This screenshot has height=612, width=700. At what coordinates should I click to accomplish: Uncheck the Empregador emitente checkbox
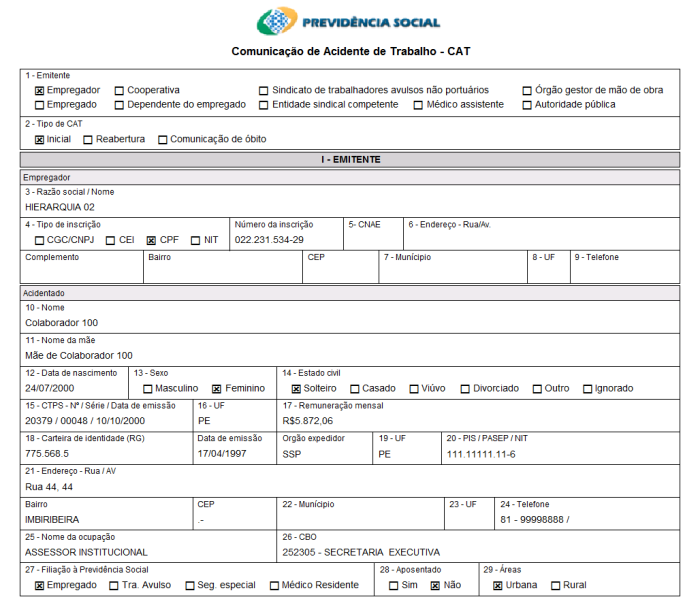pyautogui.click(x=39, y=90)
